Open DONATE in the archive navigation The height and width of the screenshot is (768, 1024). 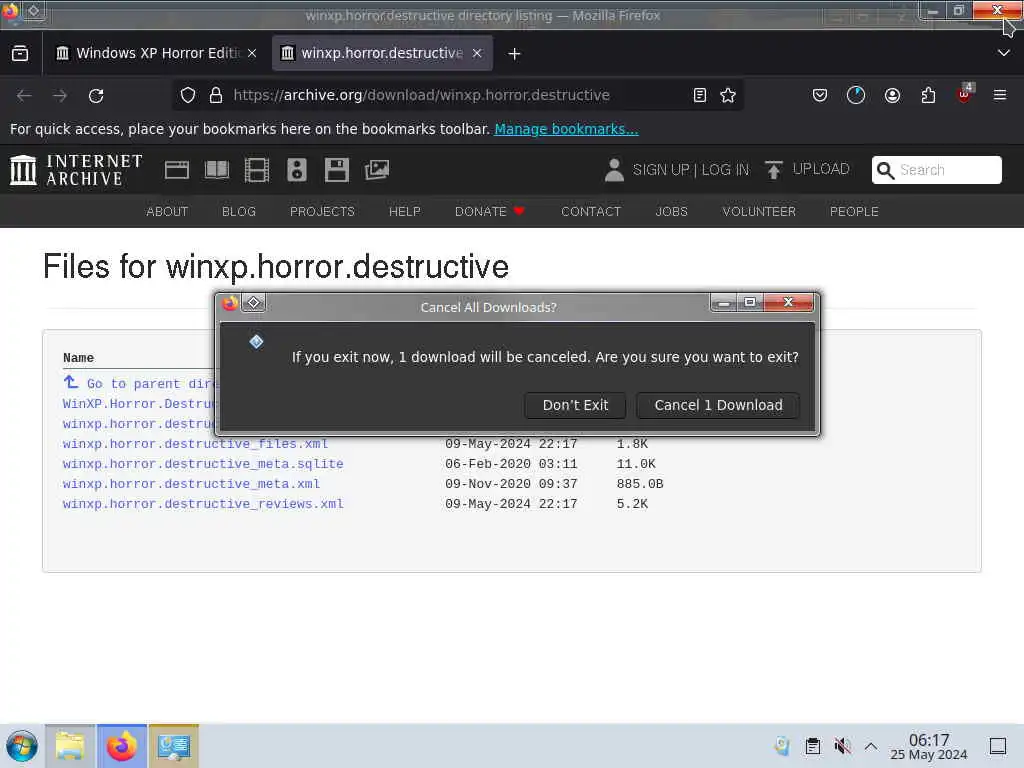[489, 212]
